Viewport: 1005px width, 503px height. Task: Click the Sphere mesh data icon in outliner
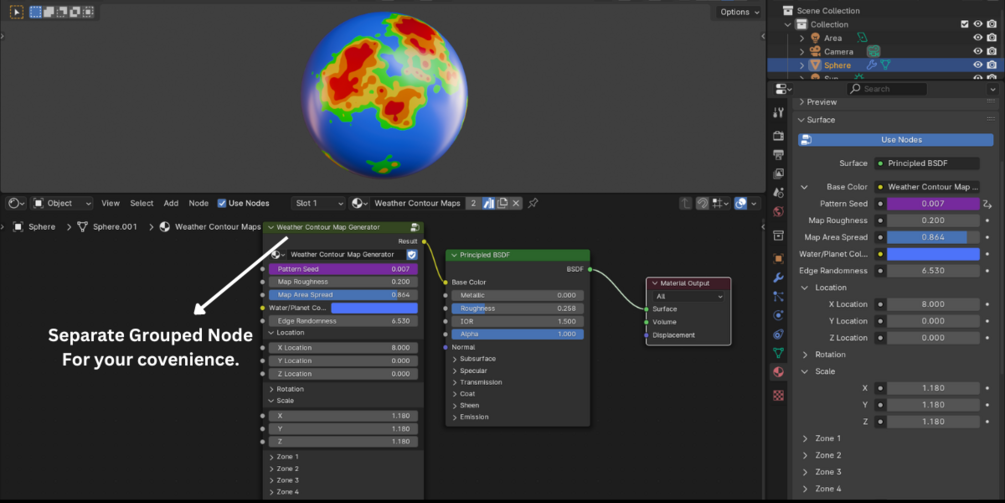[x=885, y=65]
